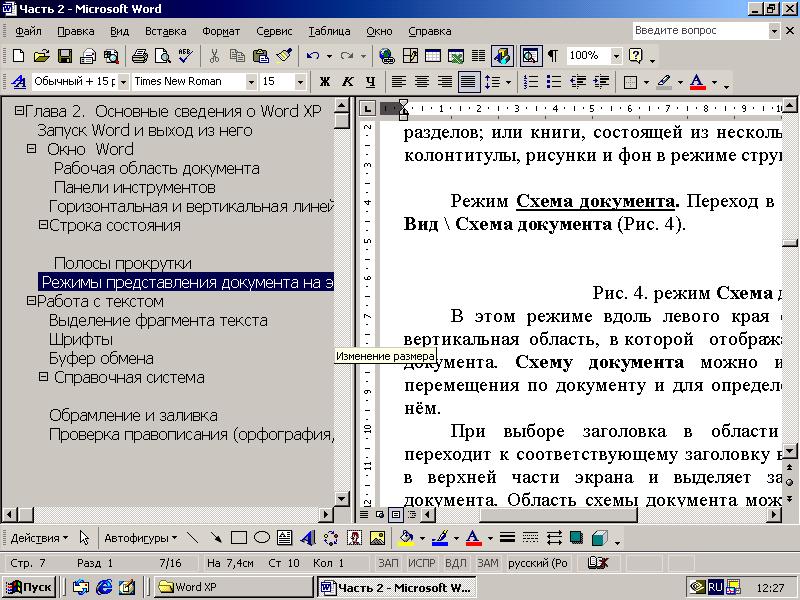The height and width of the screenshot is (600, 800).
Task: Save the document with the floppy icon
Action: pyautogui.click(x=65, y=56)
